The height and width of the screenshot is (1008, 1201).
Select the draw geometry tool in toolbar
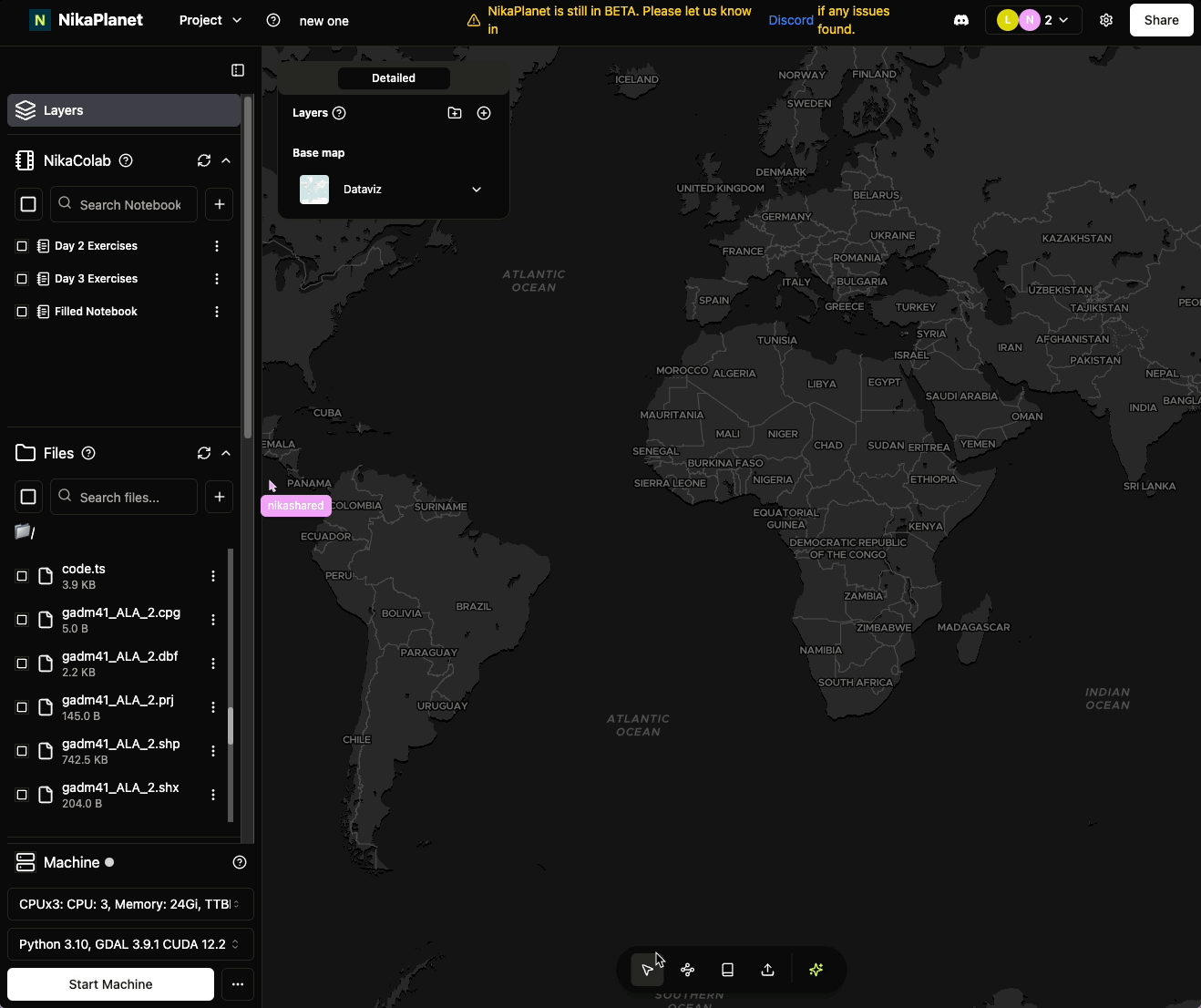click(688, 970)
